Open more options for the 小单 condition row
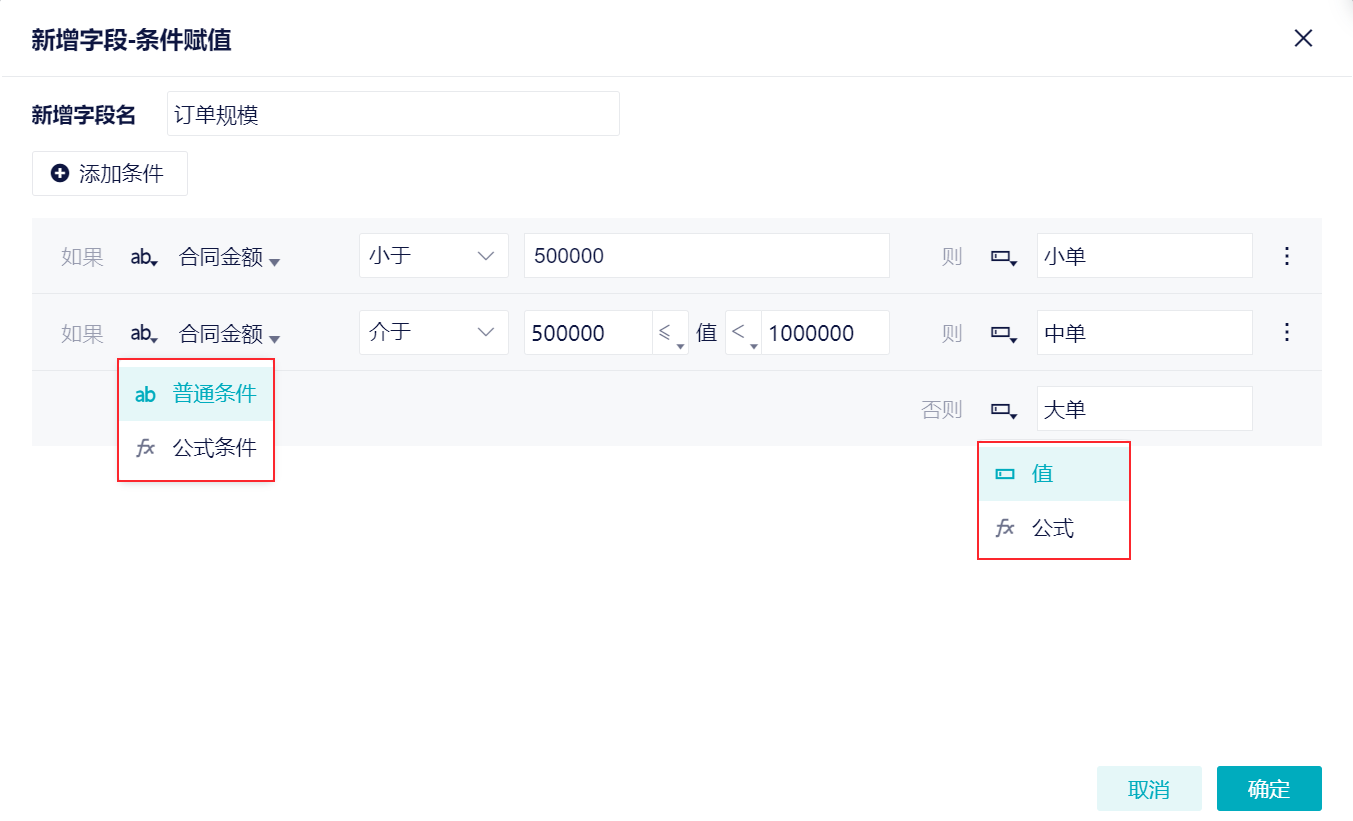 (x=1287, y=256)
